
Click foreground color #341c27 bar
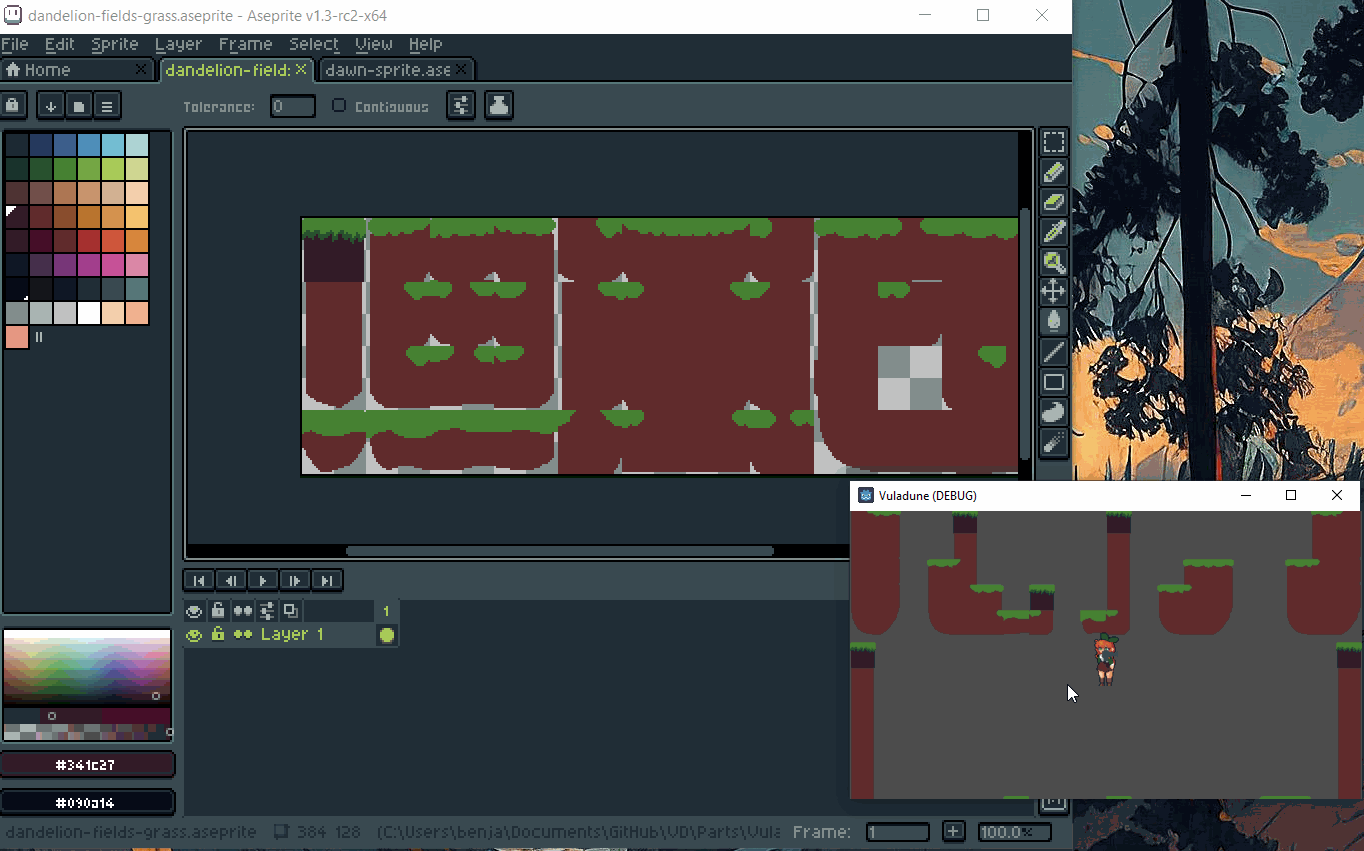pyautogui.click(x=88, y=765)
